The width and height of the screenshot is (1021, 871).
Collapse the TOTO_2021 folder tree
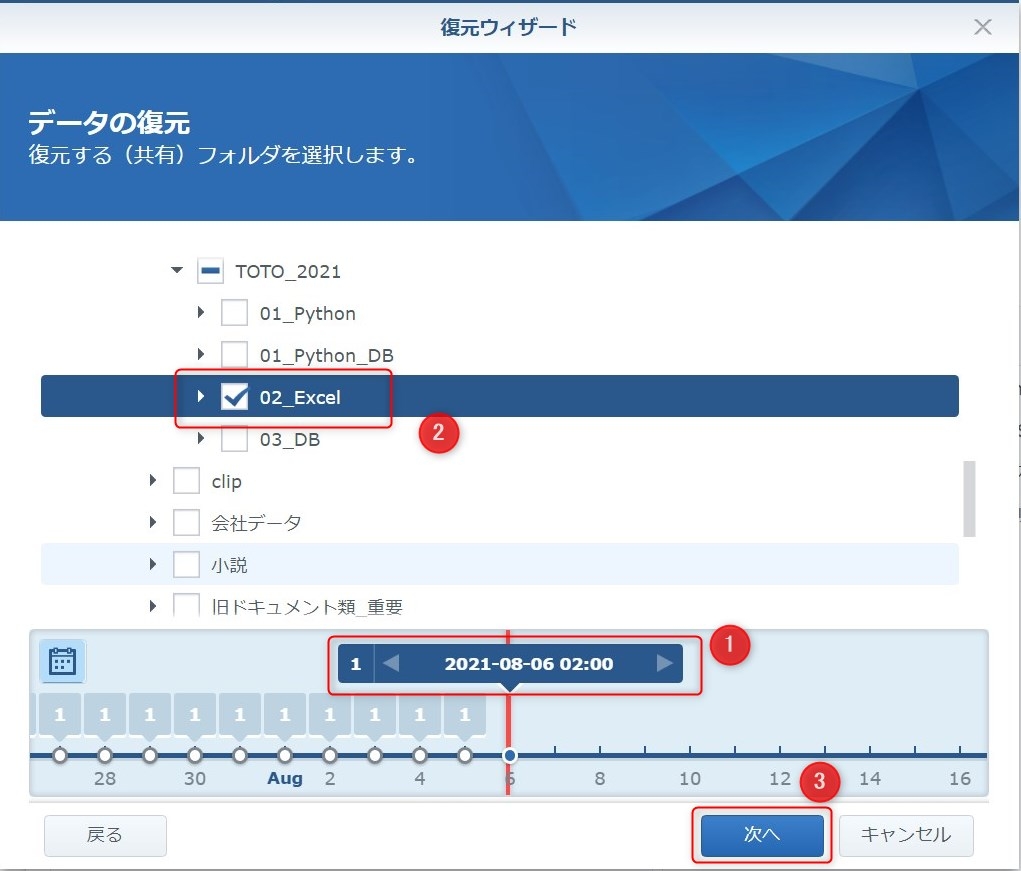(x=177, y=271)
